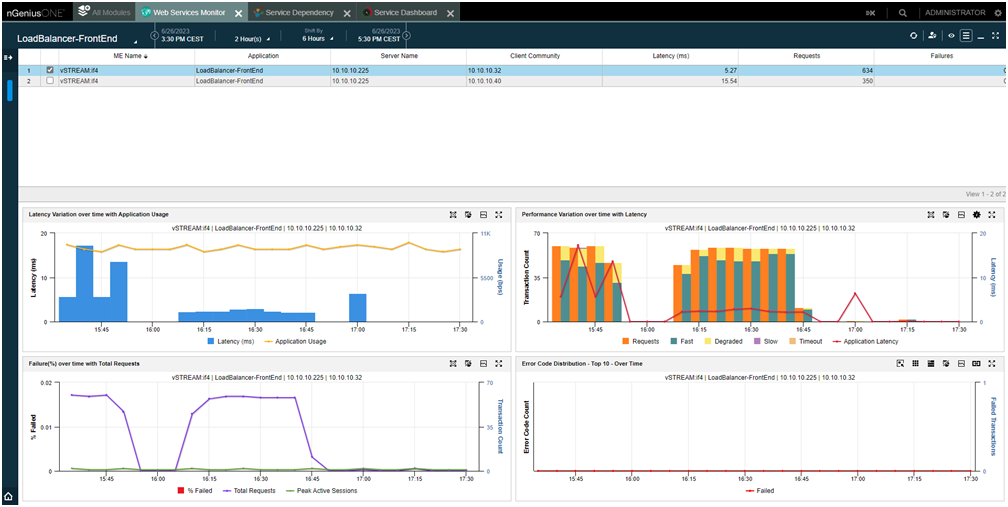The height and width of the screenshot is (507, 1008).
Task: Switch to Service Dependency tab
Action: coord(302,12)
